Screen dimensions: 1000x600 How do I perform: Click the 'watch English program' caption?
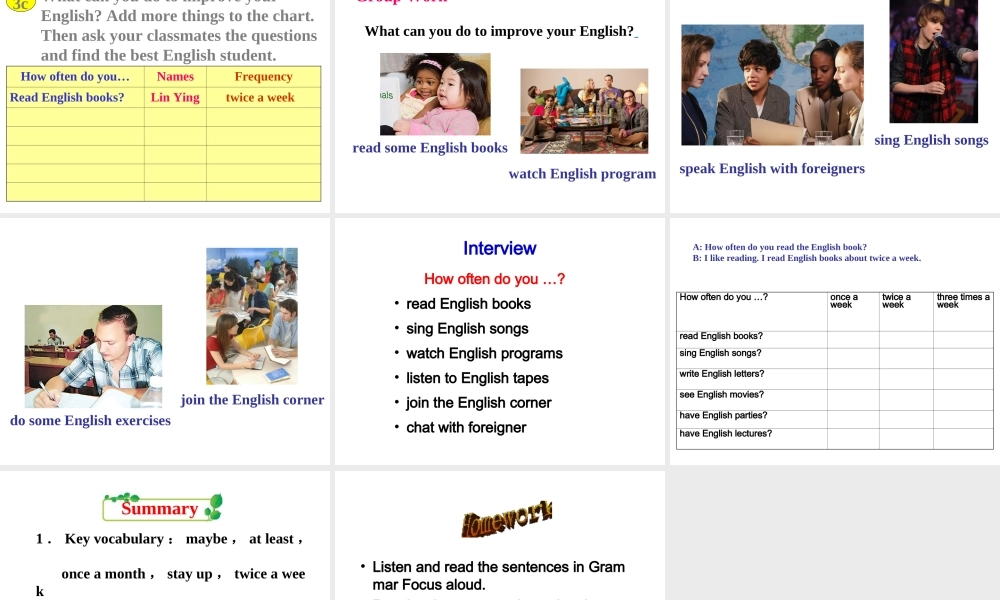pos(582,174)
